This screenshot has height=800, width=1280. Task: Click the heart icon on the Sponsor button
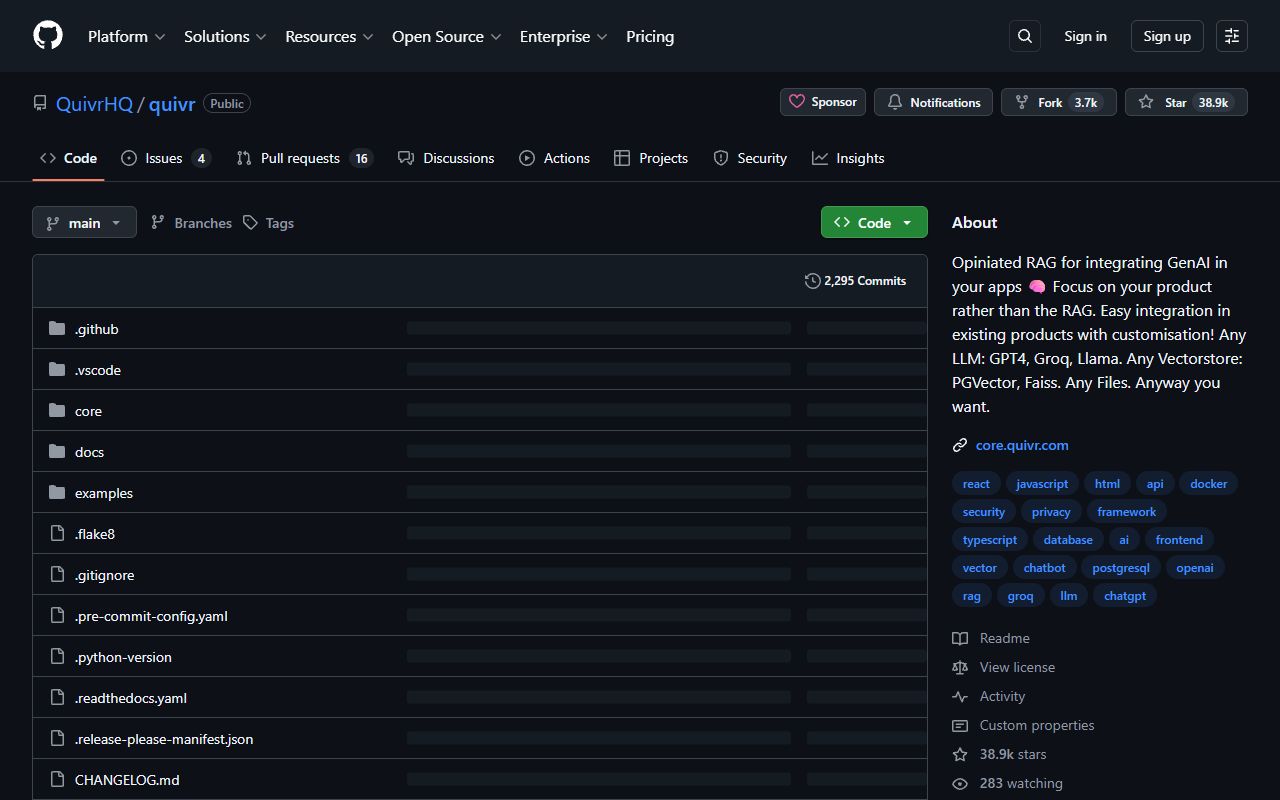point(797,101)
